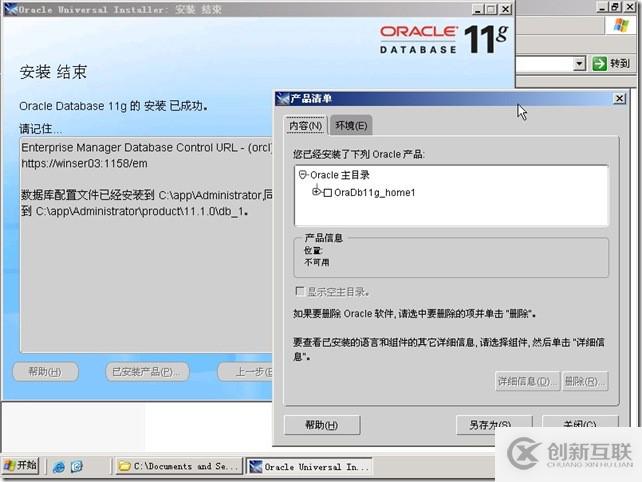
Task: Switch to the 内容(N) tab
Action: coord(305,126)
